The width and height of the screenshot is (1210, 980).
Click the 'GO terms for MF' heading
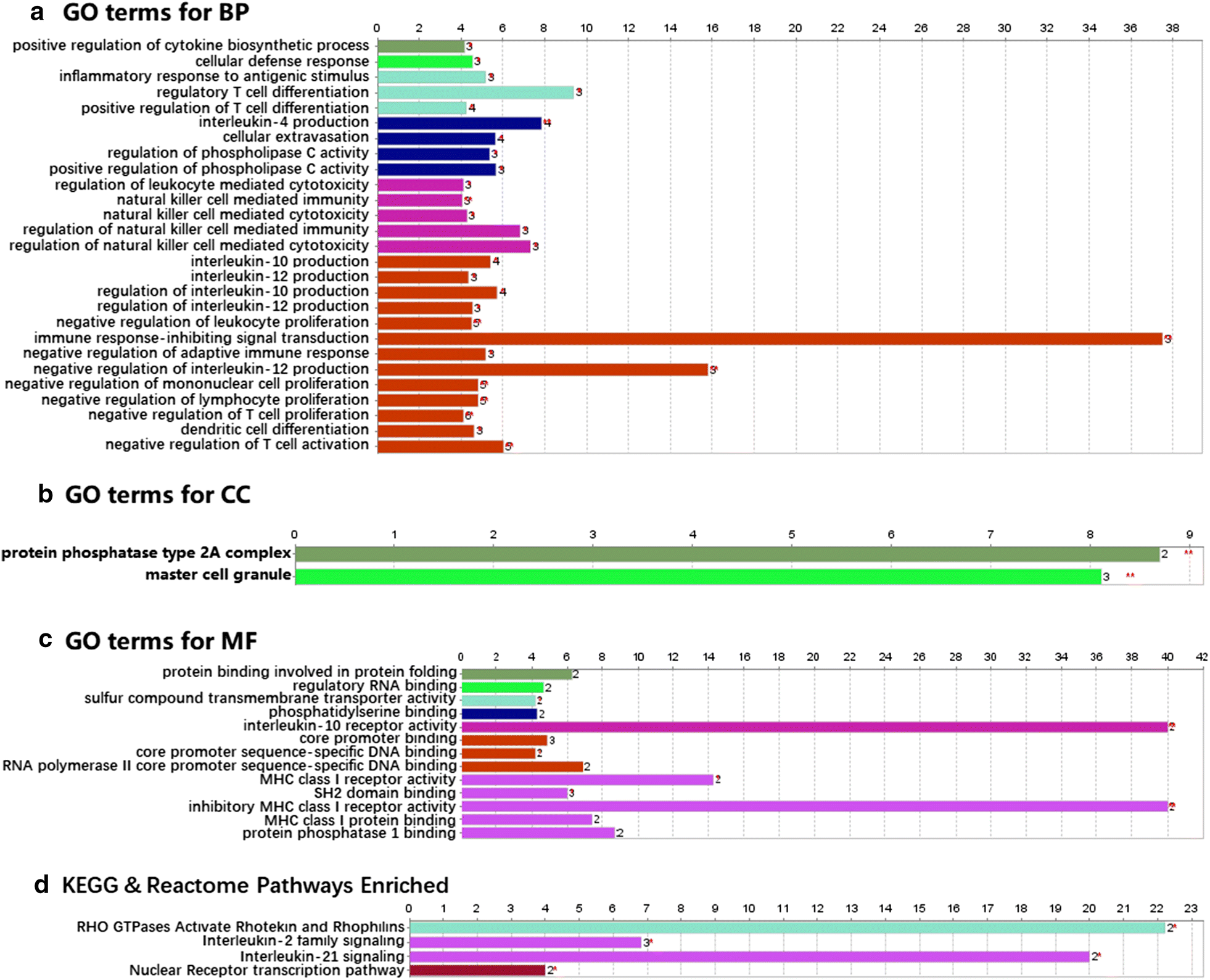pyautogui.click(x=161, y=641)
